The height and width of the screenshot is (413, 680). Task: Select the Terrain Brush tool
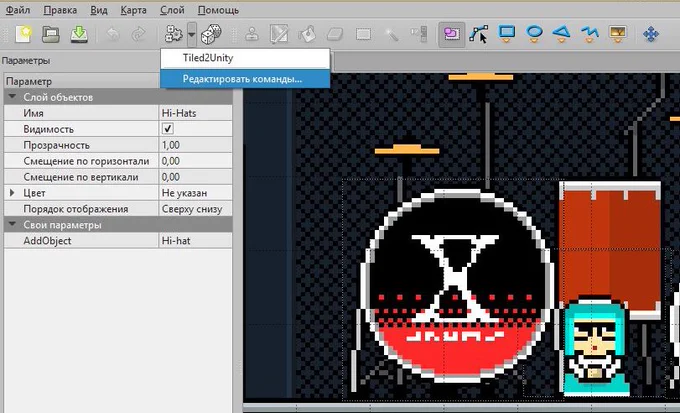point(279,34)
